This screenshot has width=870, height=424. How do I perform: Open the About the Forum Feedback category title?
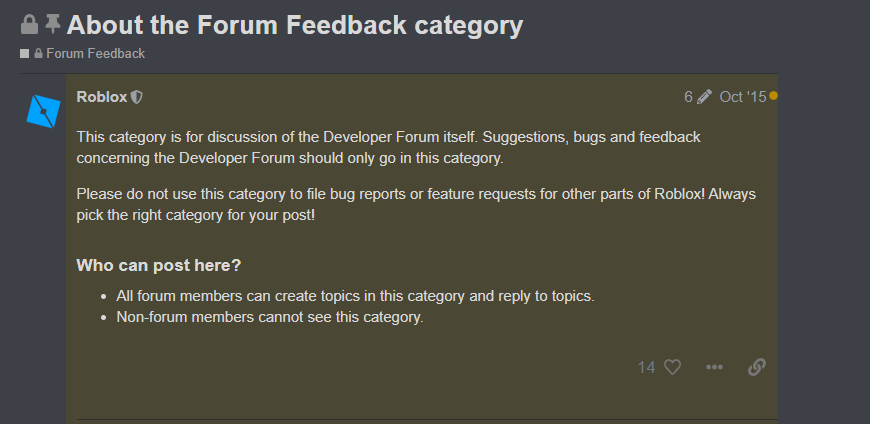[295, 25]
